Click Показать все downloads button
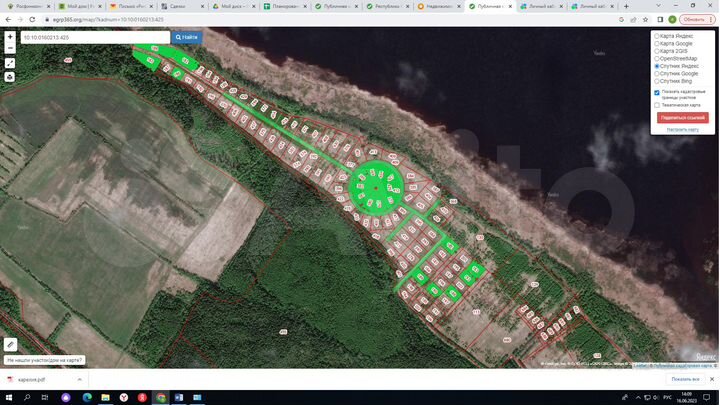Screen dimensions: 720x405 click(x=685, y=379)
